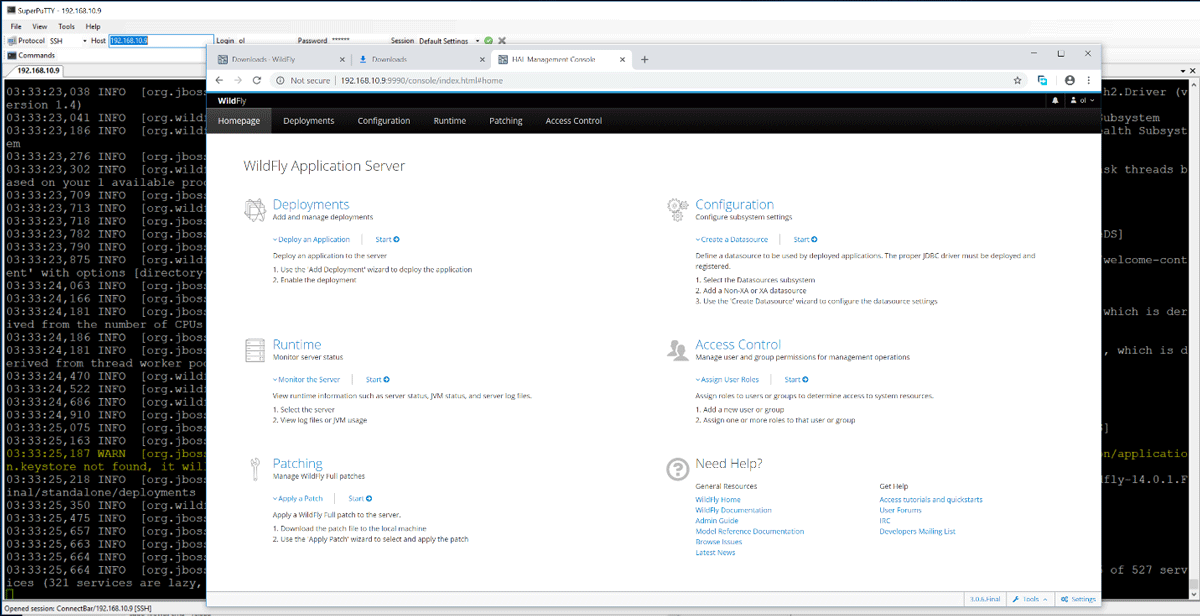Click the SuperPuTTY Host input field
The width and height of the screenshot is (1200, 616).
coord(159,41)
